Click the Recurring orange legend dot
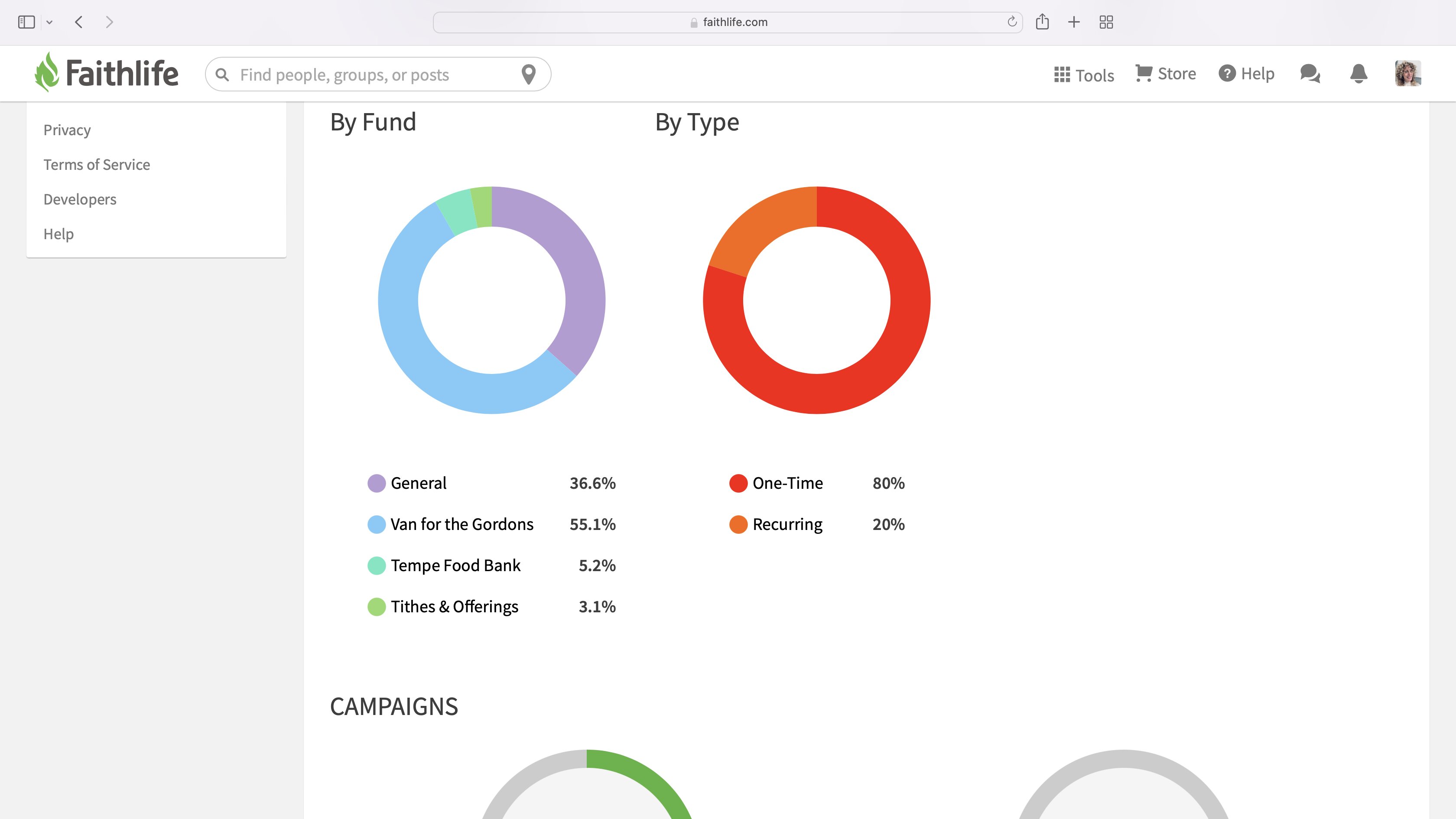This screenshot has height=819, width=1456. 738,524
